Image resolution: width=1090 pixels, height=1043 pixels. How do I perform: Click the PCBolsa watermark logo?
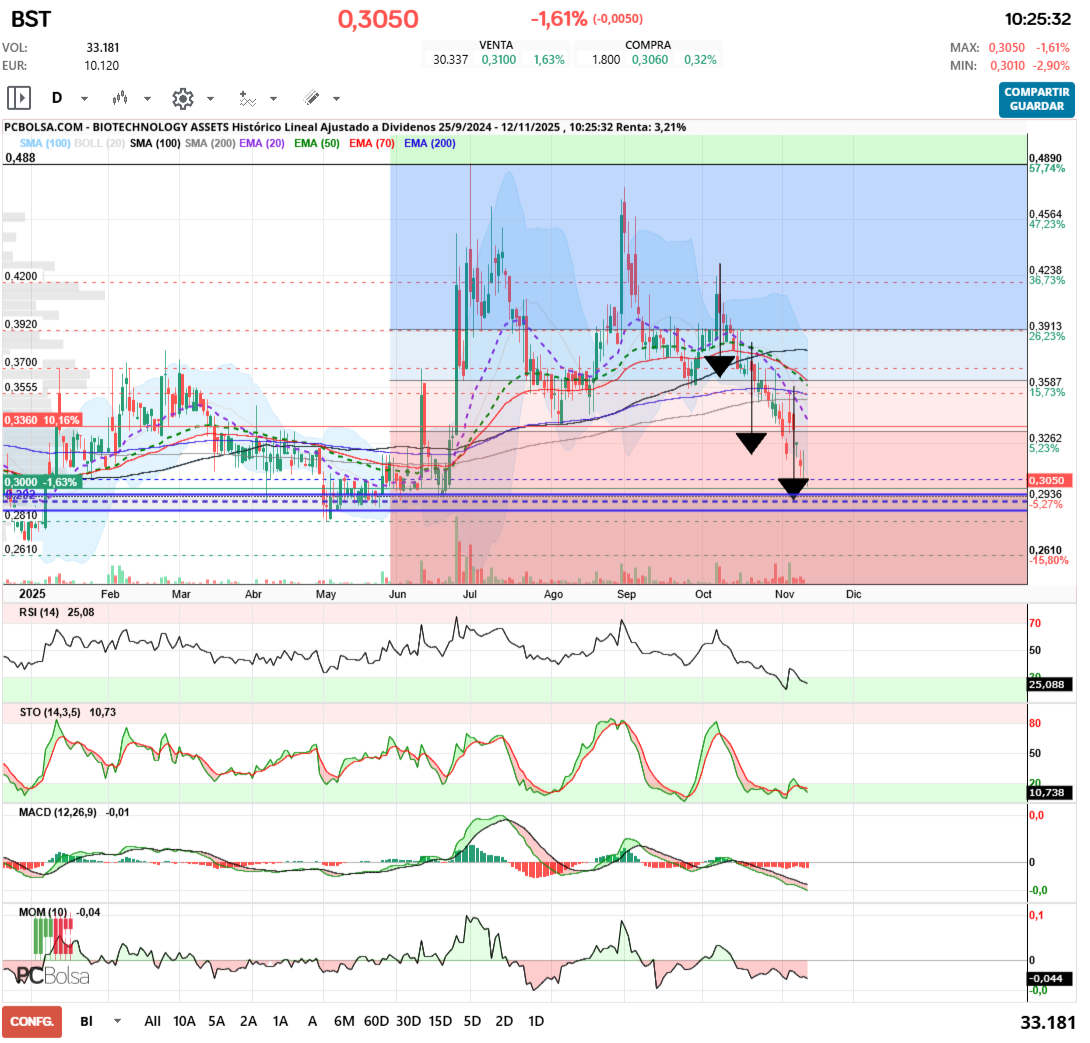(x=52, y=973)
